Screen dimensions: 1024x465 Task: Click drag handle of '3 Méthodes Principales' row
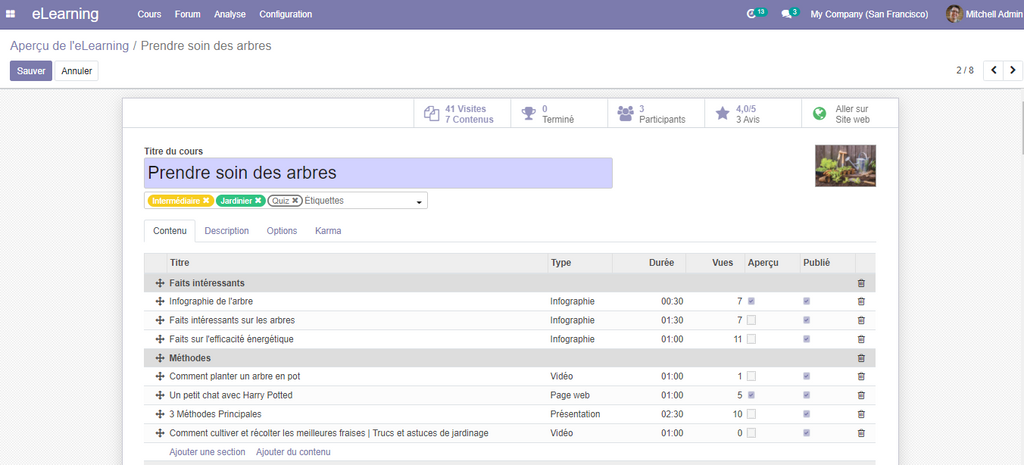[x=159, y=414]
